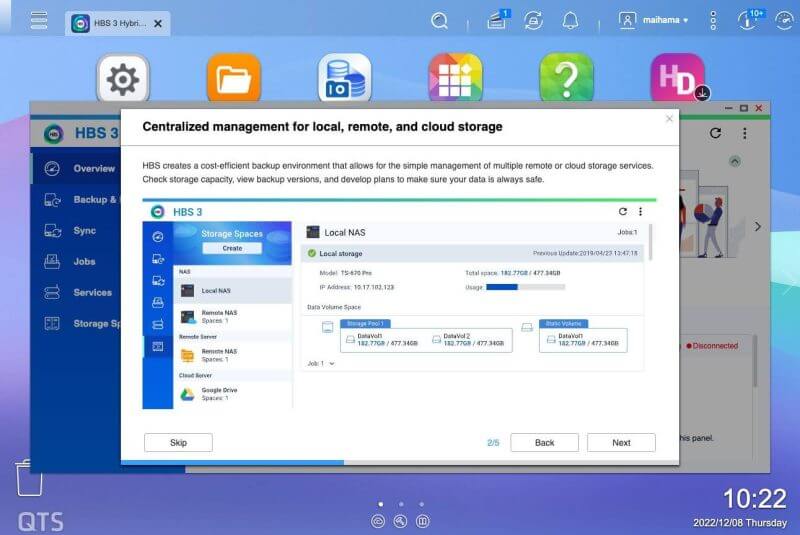
Task: Click Next in the wizard dialog
Action: click(x=621, y=443)
